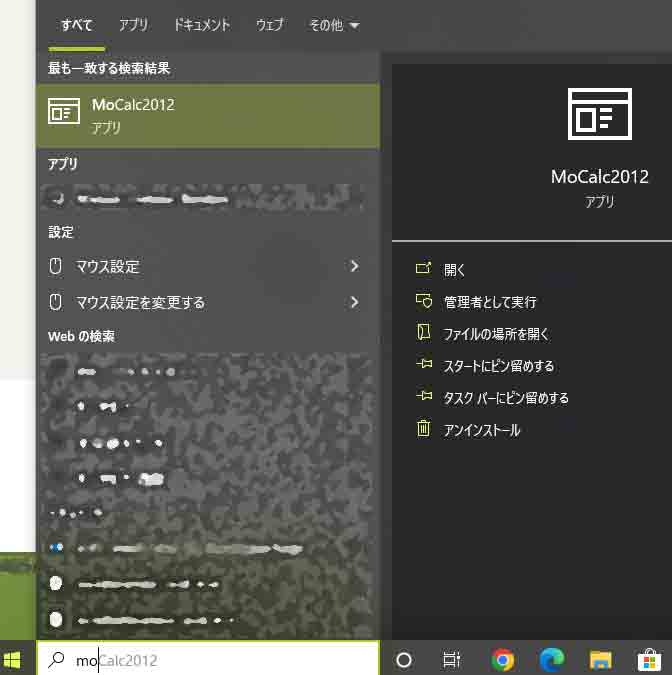The height and width of the screenshot is (675, 672).
Task: Launch Google Chrome from taskbar
Action: [503, 660]
